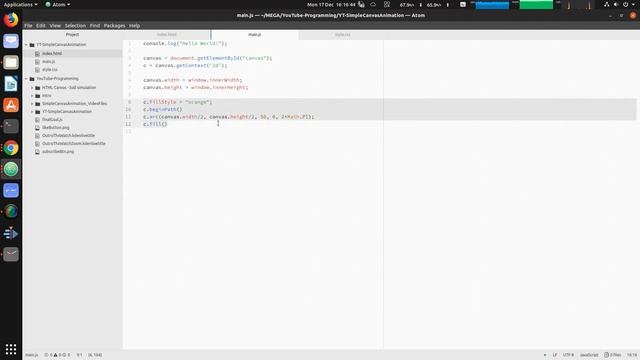Open main.js in the tree view
Image resolution: width=640 pixels, height=360 pixels.
click(49, 62)
